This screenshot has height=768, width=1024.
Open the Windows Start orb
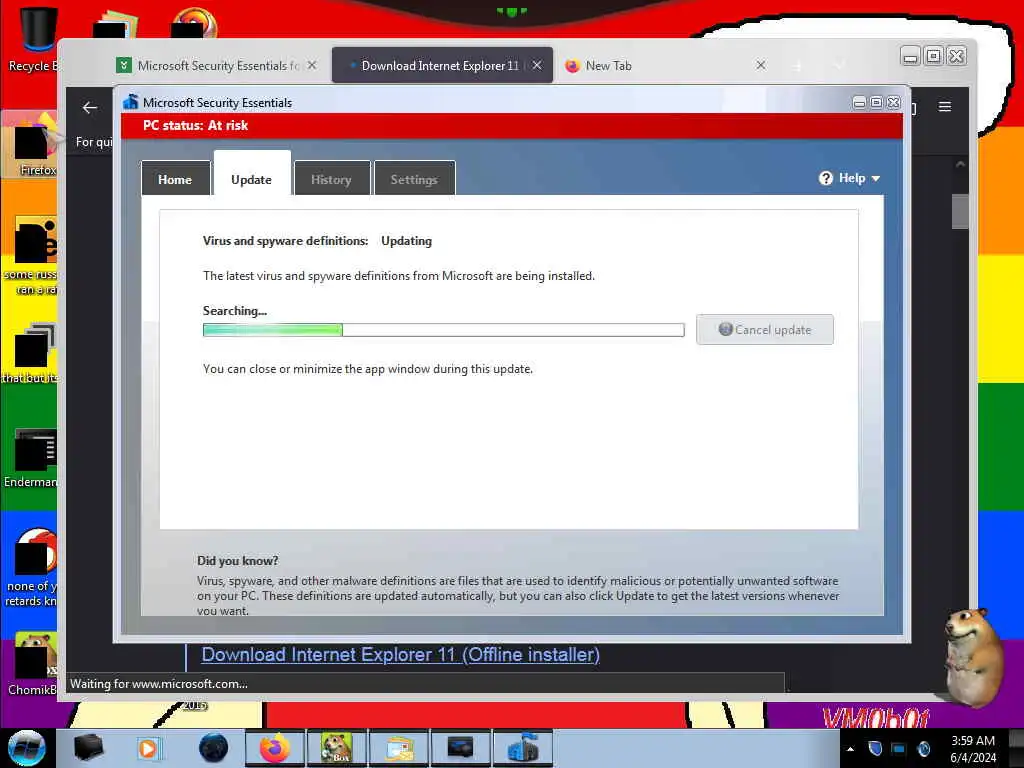coord(26,748)
